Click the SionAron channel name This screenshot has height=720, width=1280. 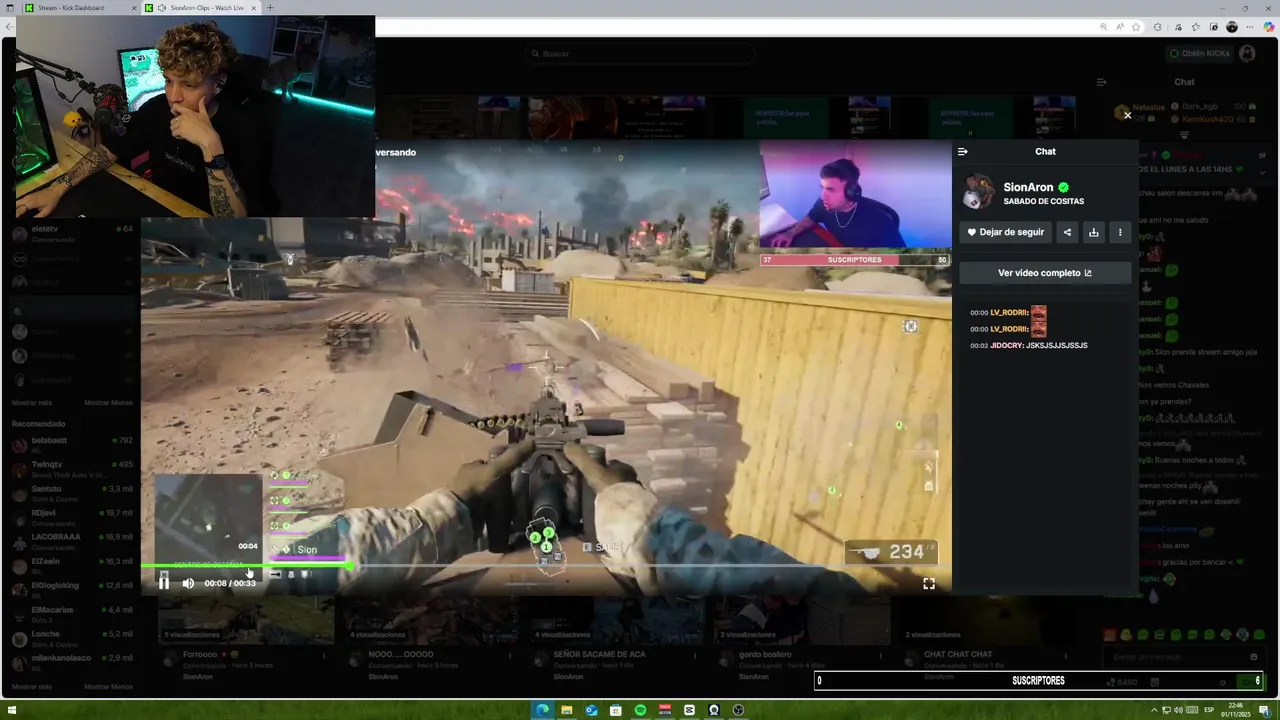tap(1028, 187)
